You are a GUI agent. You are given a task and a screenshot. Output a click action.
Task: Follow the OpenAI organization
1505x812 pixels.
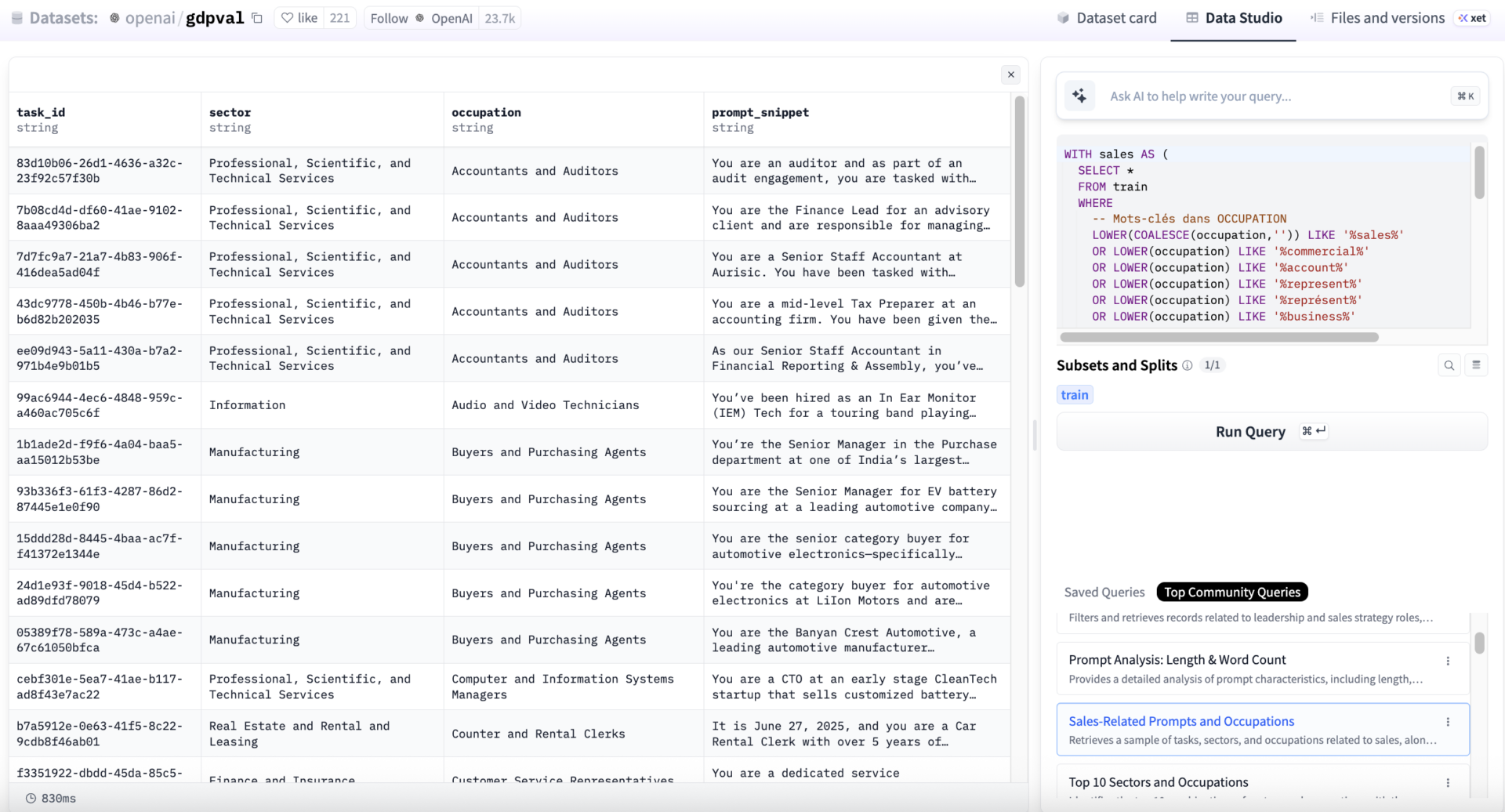pos(390,18)
